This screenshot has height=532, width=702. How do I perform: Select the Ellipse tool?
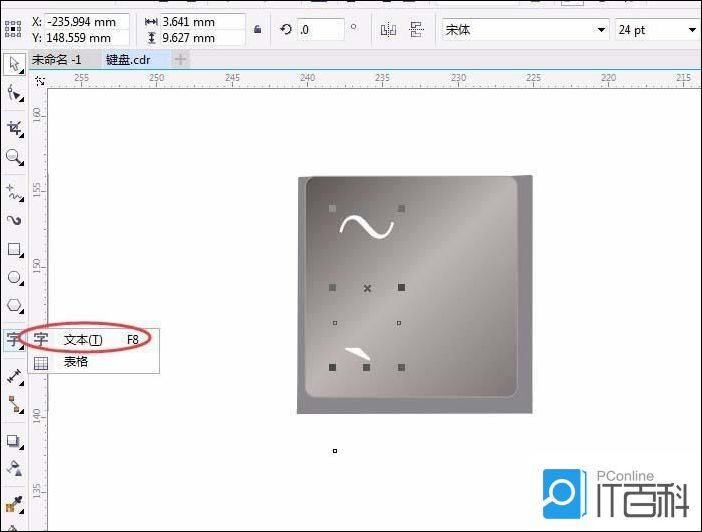point(15,278)
